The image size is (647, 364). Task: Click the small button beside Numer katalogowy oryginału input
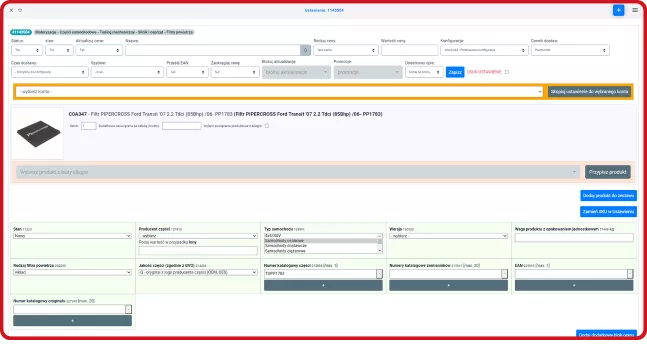128,309
